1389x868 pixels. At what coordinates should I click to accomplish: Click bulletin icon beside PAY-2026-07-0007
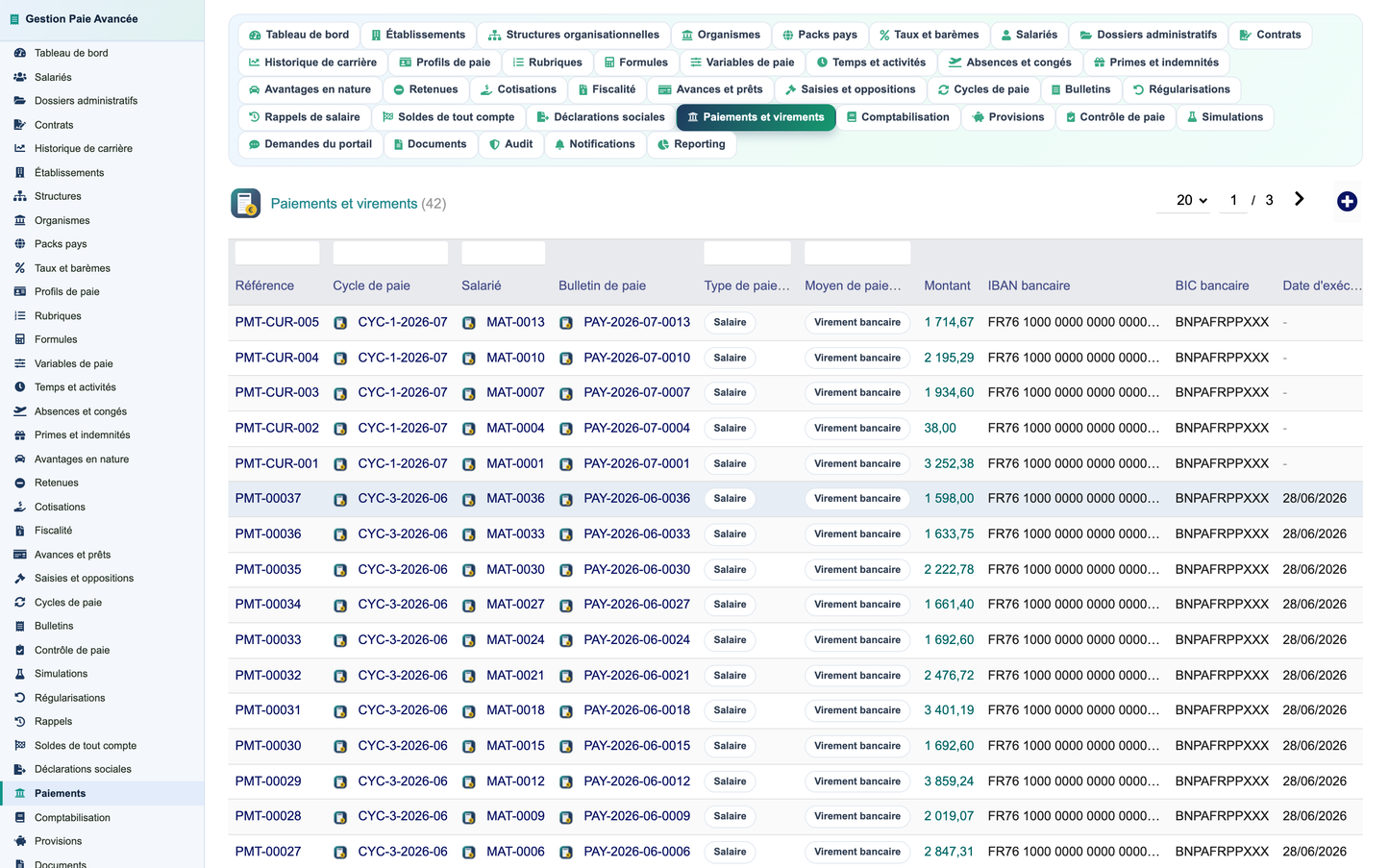[x=566, y=393]
